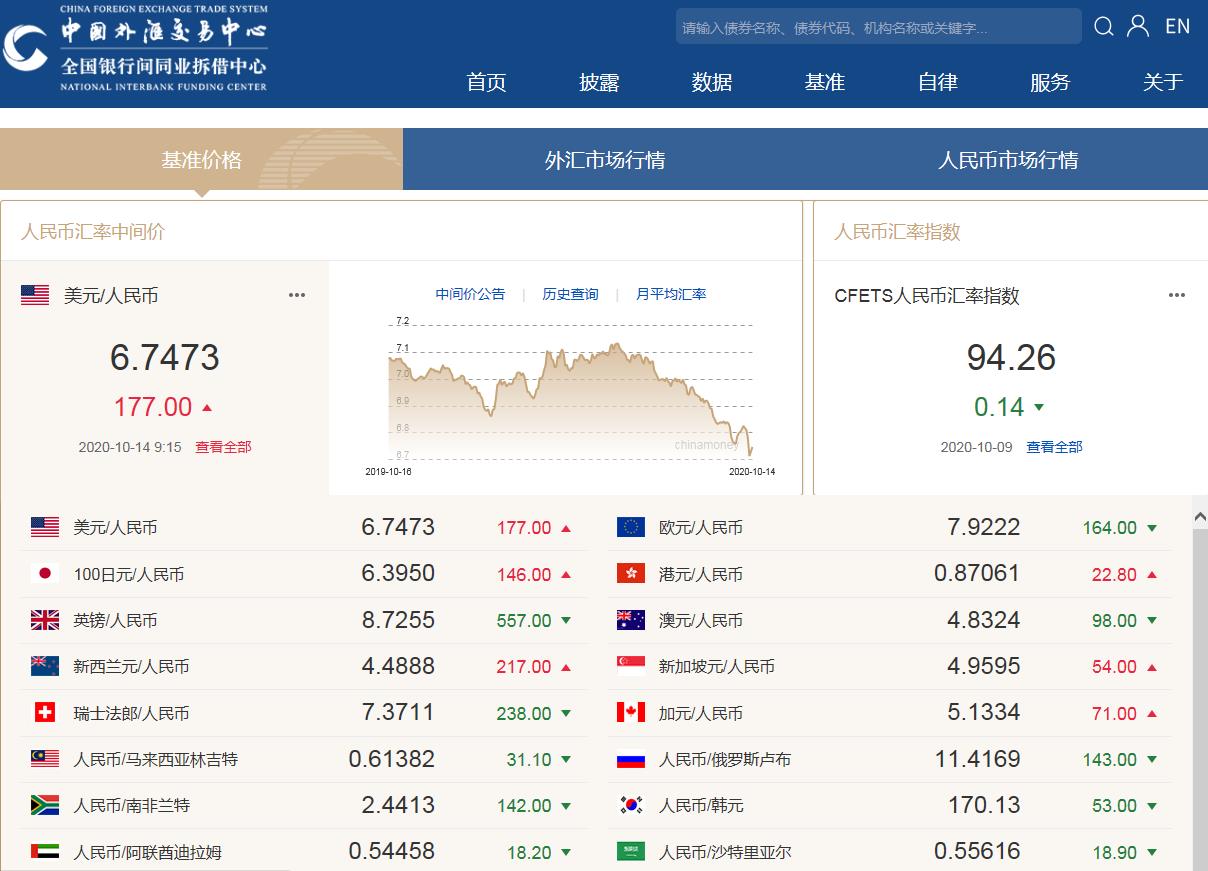Expand the options dots for CFETS人民币汇率指数

[1177, 295]
